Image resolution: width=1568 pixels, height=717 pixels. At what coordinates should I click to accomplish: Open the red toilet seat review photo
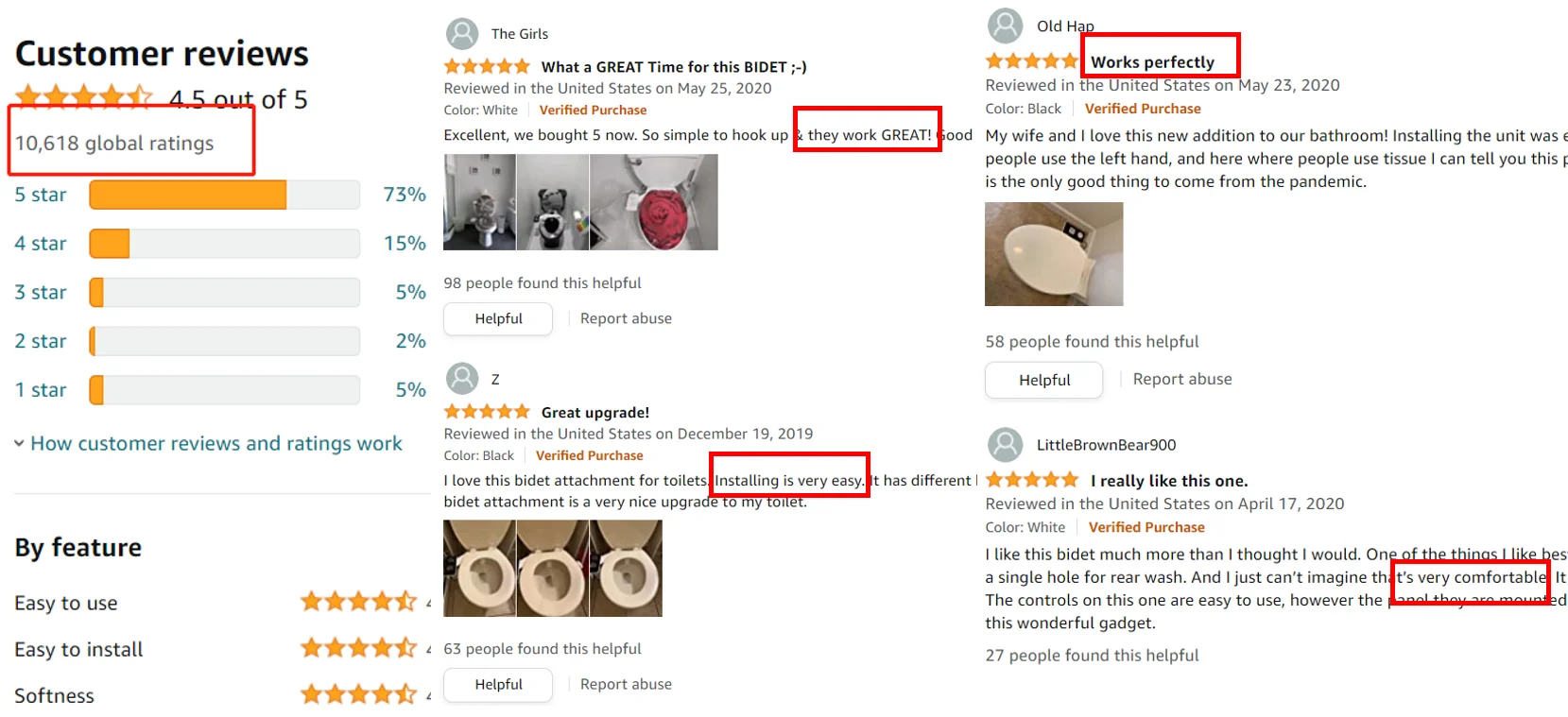coord(654,202)
